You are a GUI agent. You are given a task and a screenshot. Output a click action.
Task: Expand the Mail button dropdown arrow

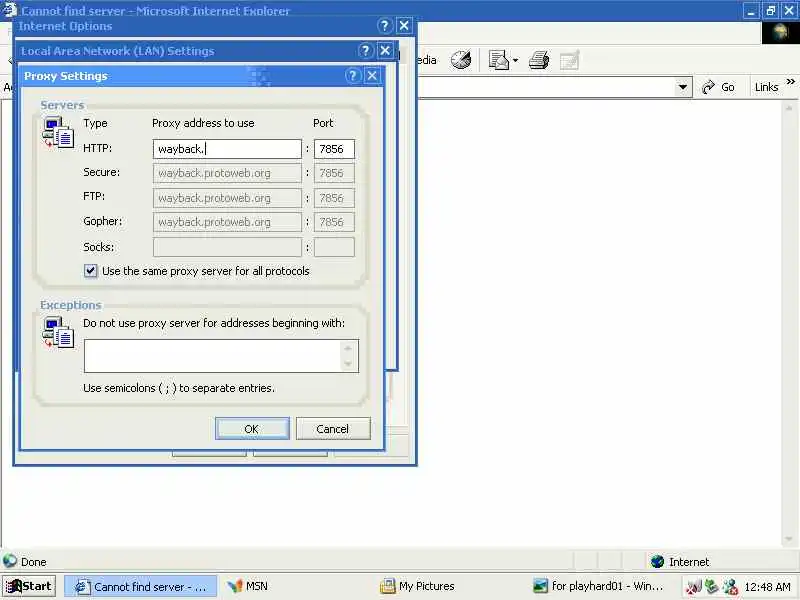515,60
